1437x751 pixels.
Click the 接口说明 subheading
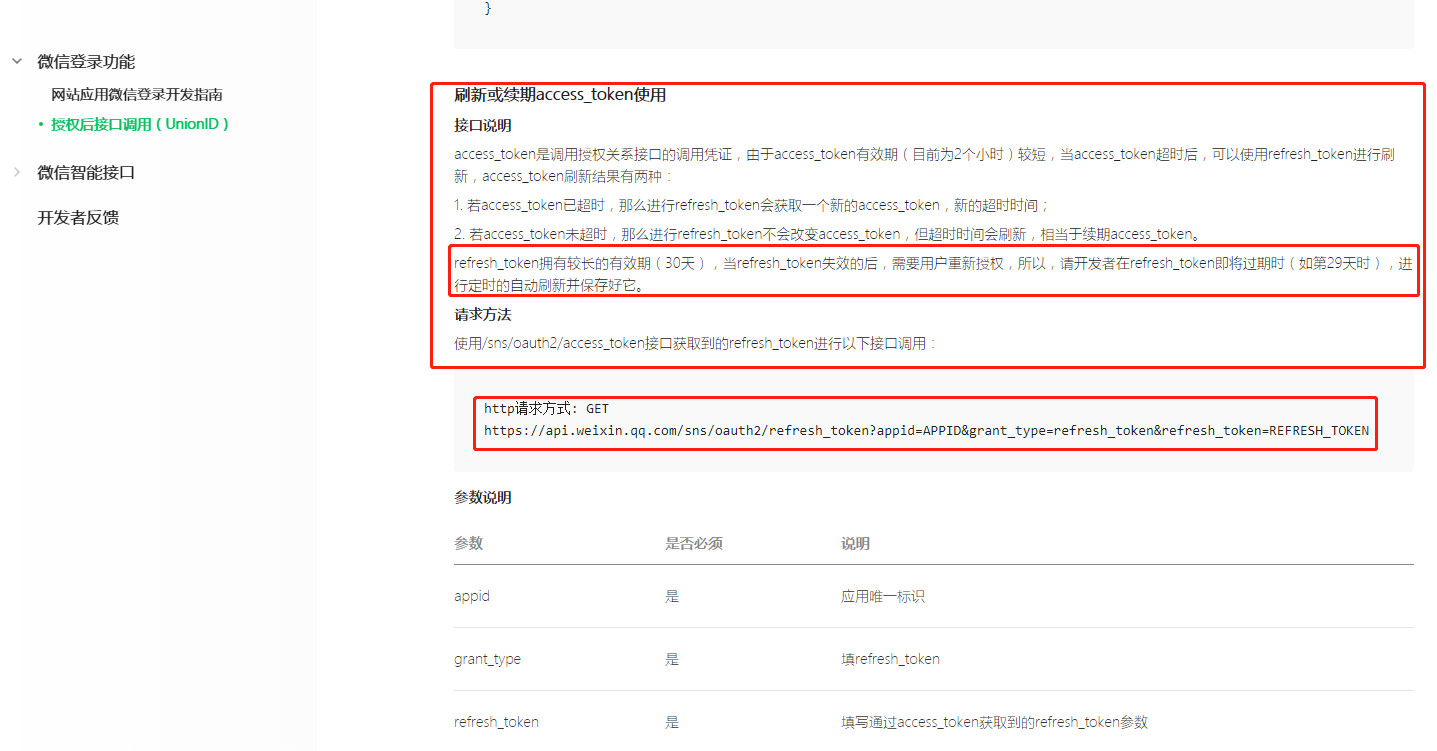(482, 125)
